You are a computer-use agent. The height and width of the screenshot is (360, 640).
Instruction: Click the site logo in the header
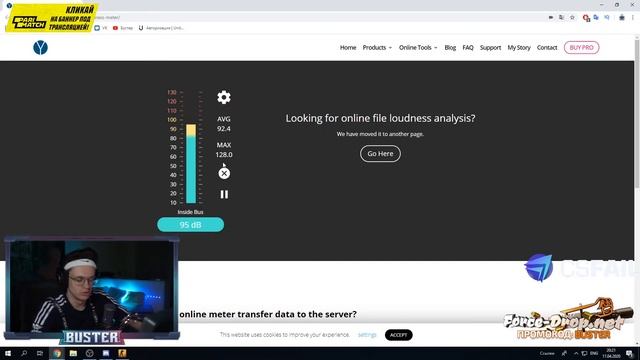point(40,48)
